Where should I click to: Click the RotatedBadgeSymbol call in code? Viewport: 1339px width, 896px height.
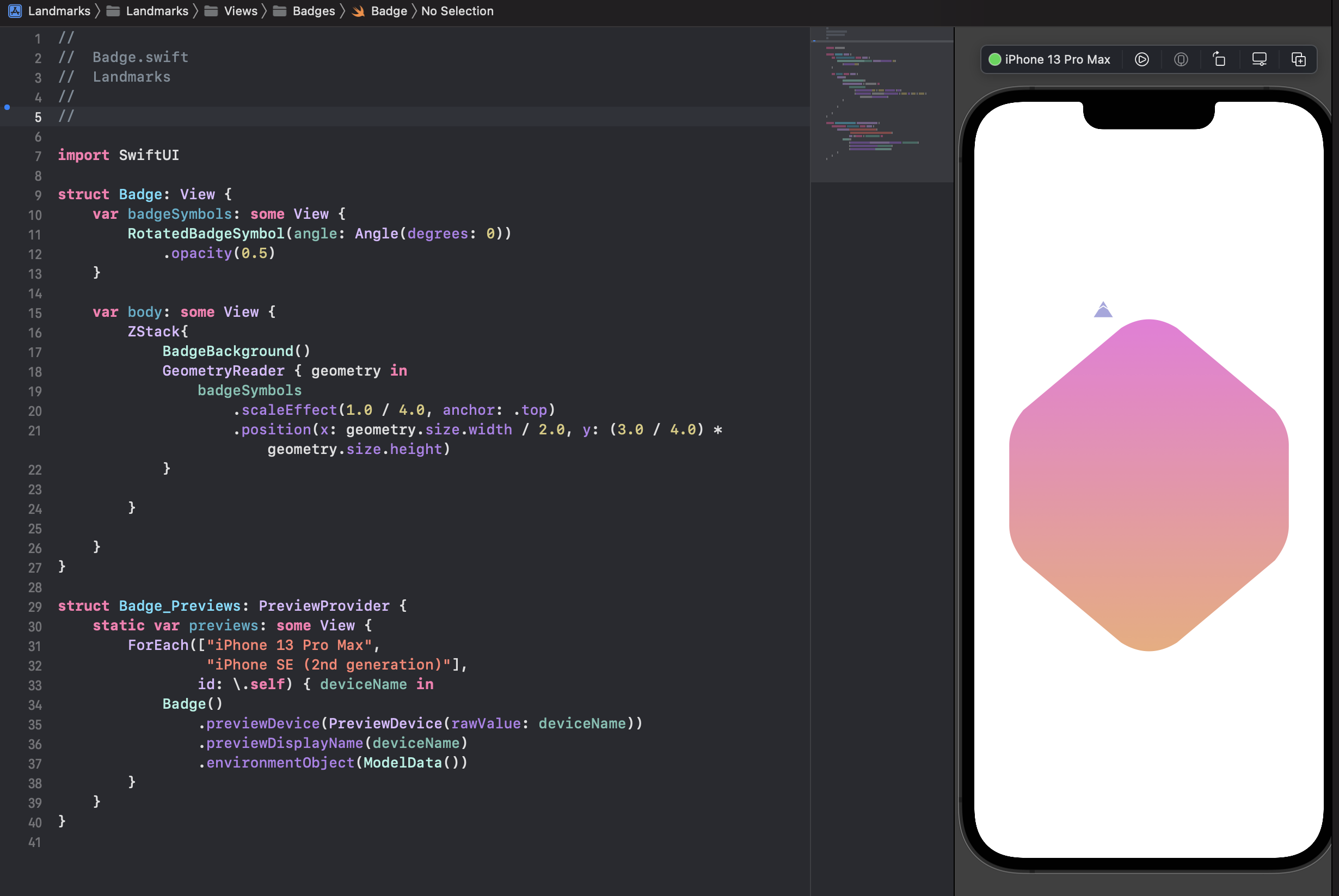tap(206, 234)
